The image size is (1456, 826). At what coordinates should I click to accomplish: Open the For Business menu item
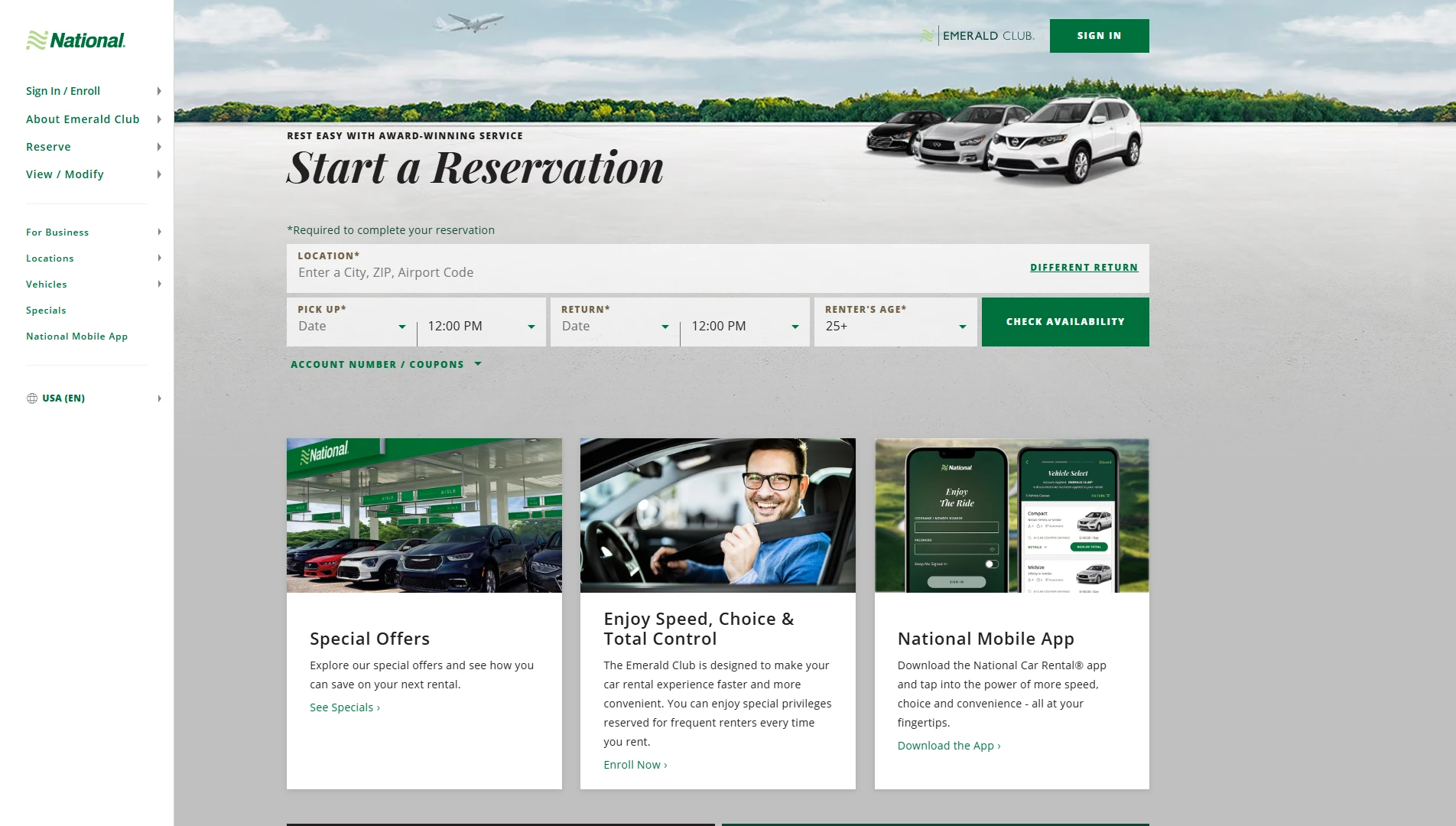57,233
